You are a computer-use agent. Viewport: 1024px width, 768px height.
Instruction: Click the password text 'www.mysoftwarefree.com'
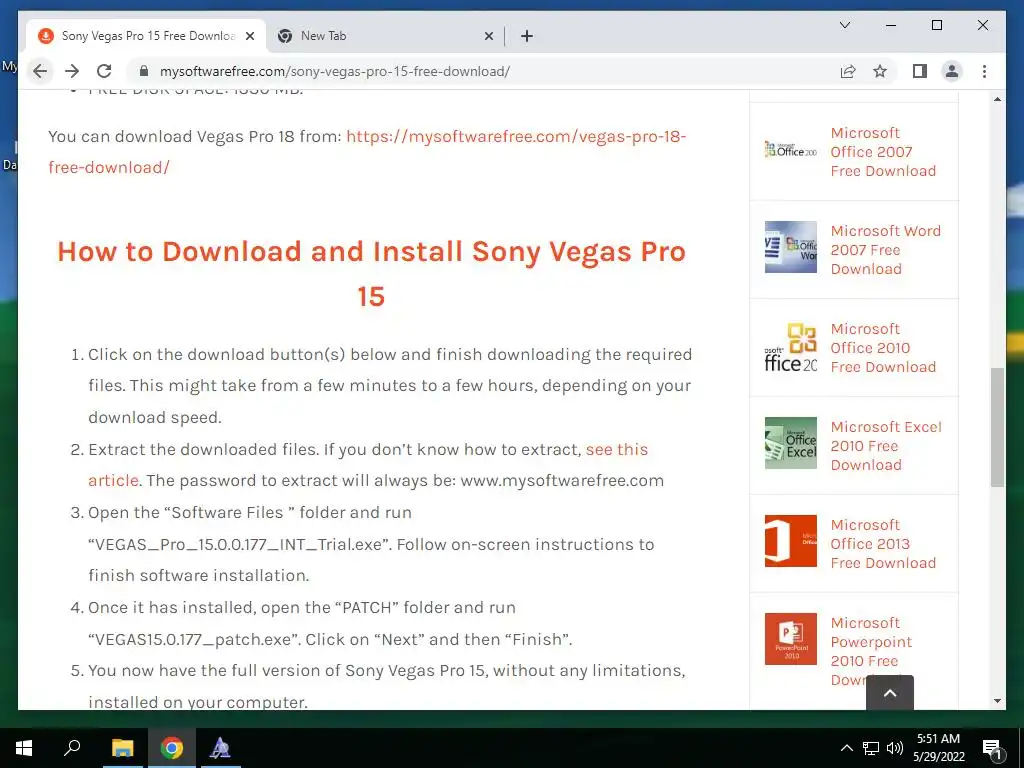(x=562, y=481)
